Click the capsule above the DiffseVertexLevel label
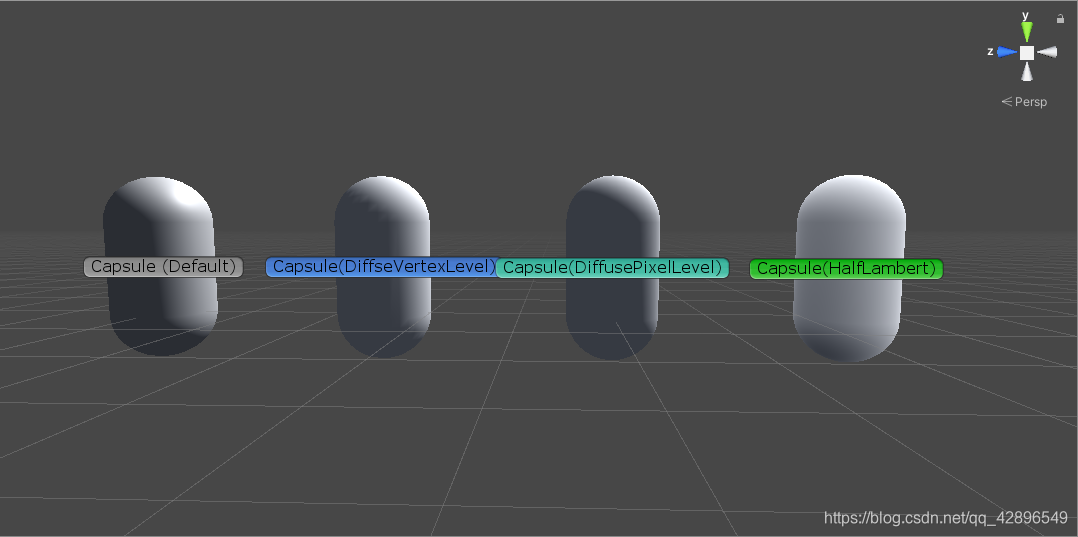This screenshot has height=537, width=1078. 383,217
